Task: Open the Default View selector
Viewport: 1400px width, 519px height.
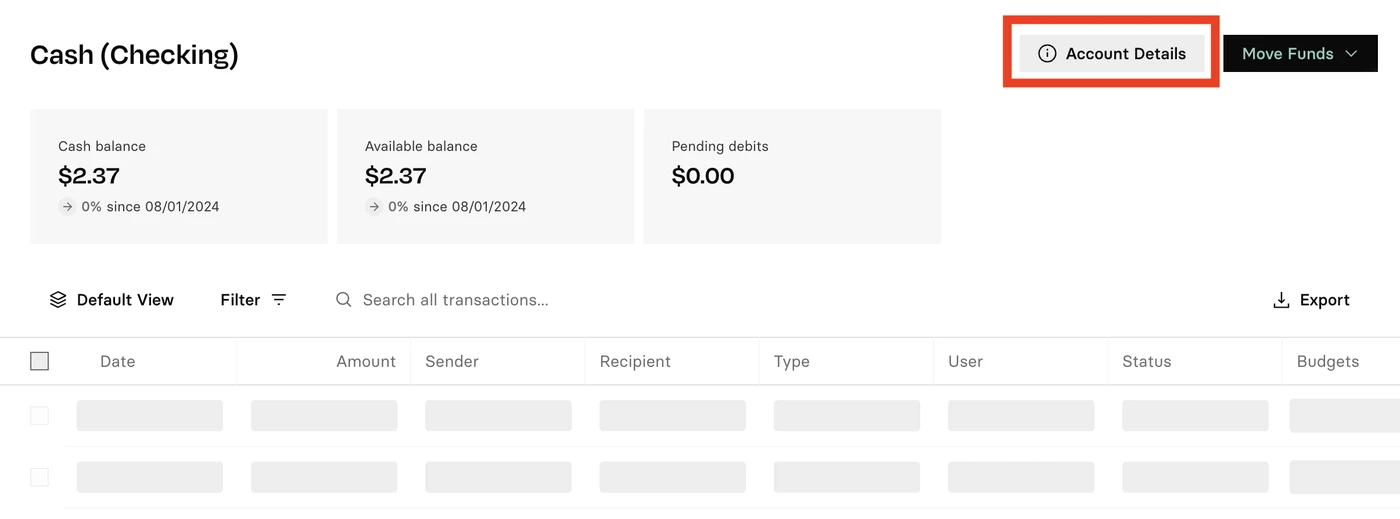Action: point(111,300)
